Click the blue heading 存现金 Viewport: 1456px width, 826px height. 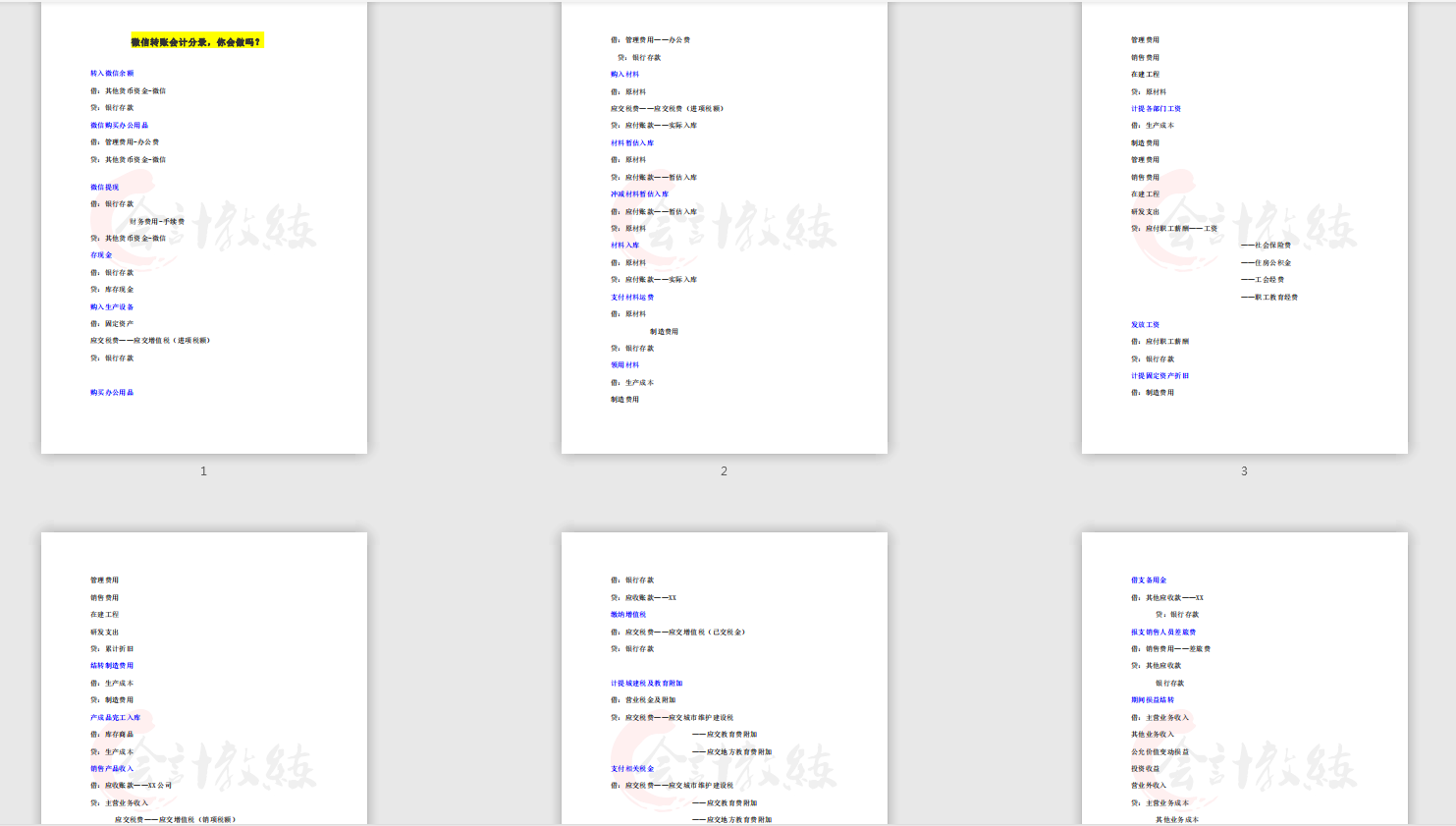[101, 255]
